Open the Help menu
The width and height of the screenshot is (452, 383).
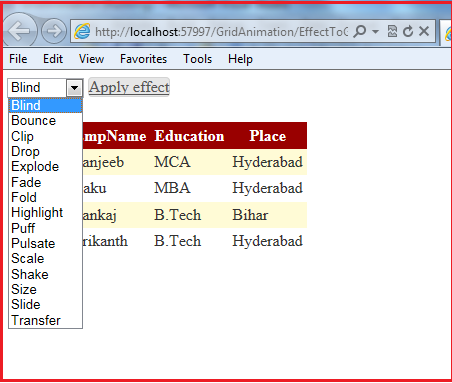(240, 59)
